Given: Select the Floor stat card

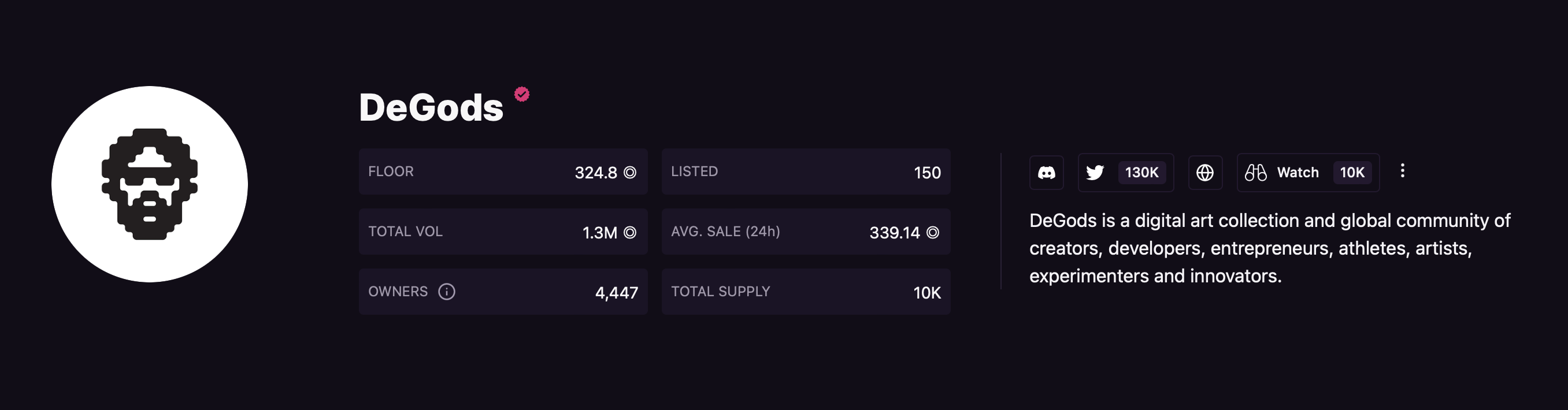Looking at the screenshot, I should pos(503,172).
